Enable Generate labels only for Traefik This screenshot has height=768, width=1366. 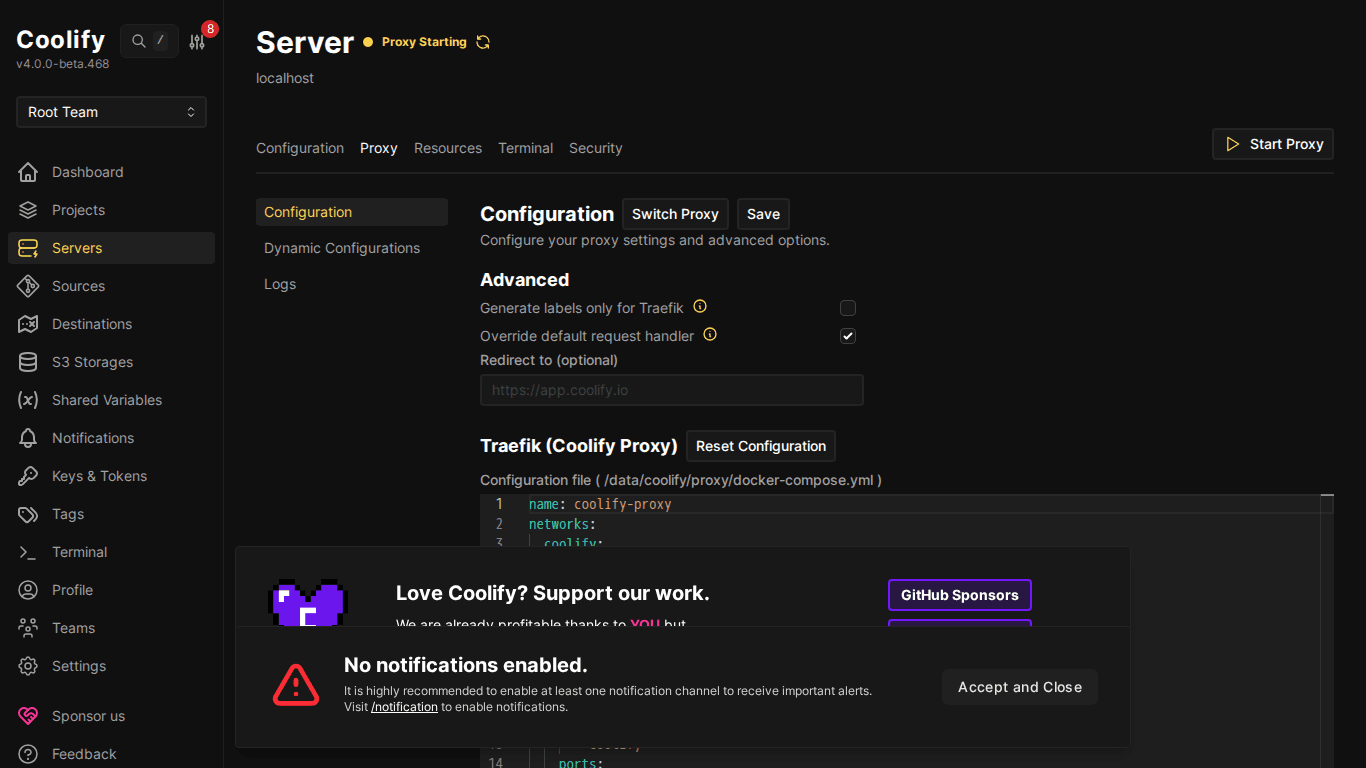pos(848,308)
